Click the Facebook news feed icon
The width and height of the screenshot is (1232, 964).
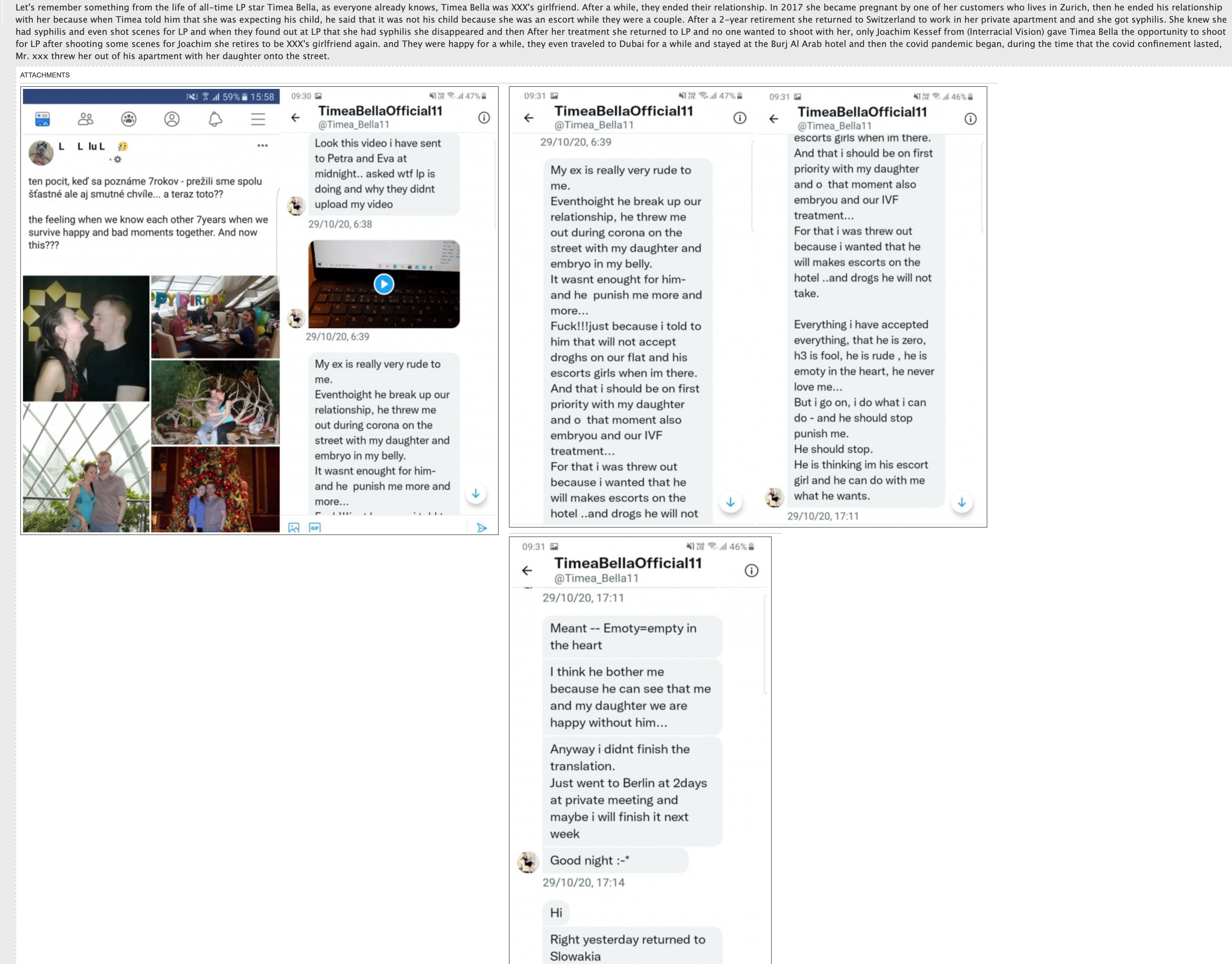coord(42,119)
